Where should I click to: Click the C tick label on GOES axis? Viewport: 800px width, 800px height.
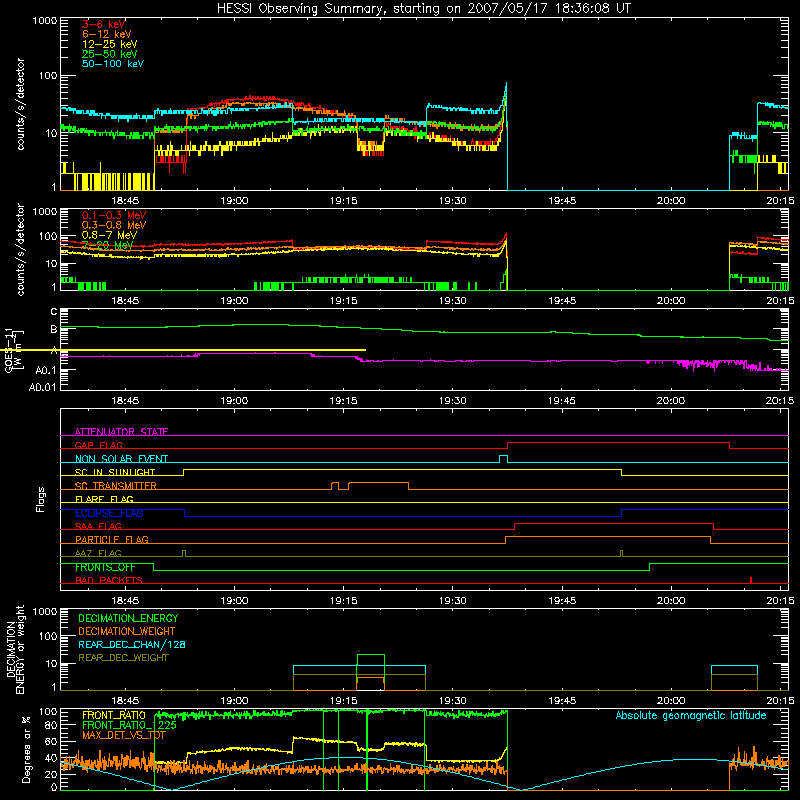(54, 312)
